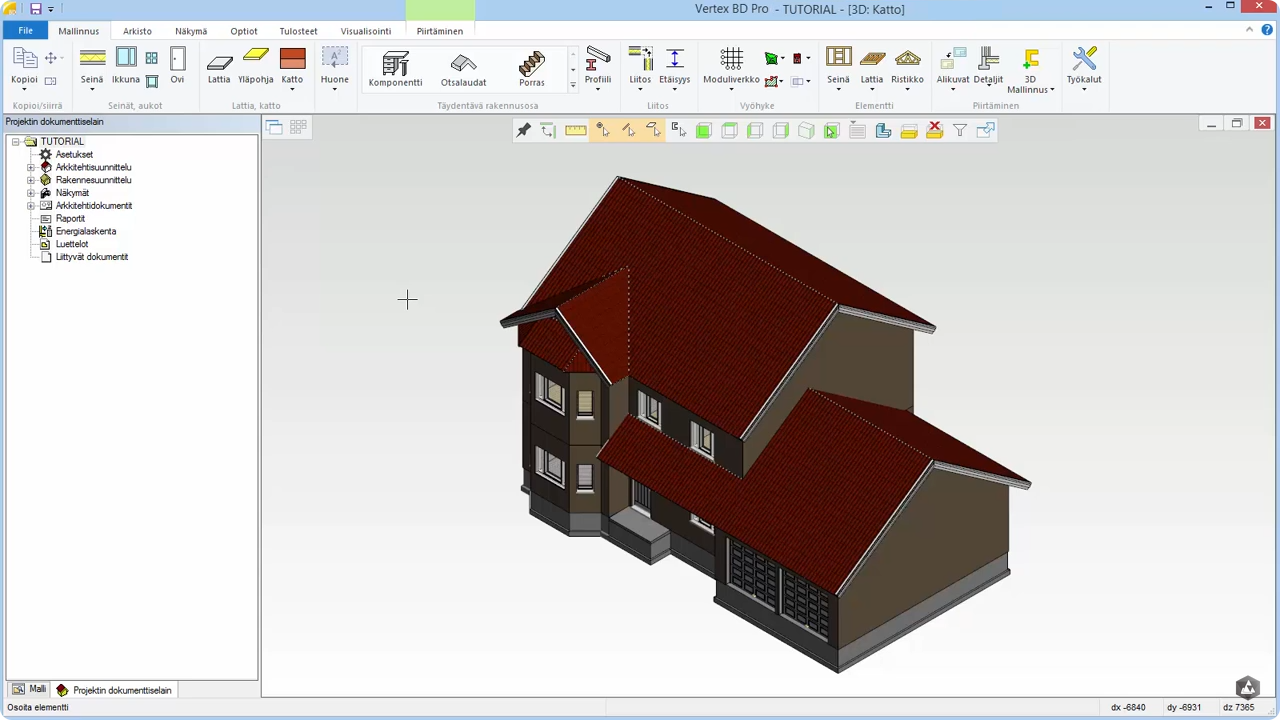Choose the Porras stairs component
The image size is (1280, 720).
[x=532, y=68]
